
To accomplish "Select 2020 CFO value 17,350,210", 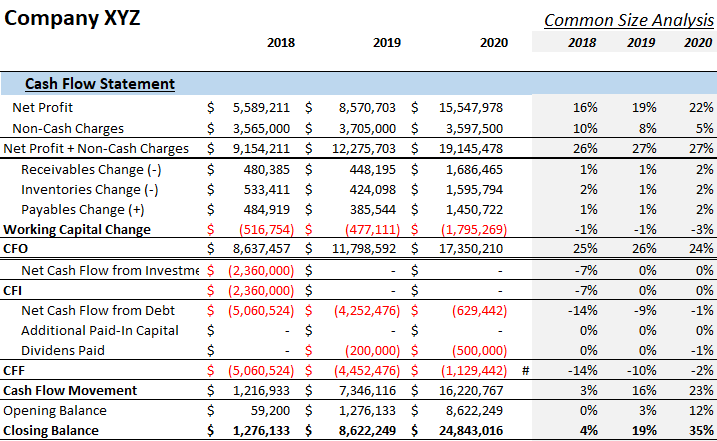I will (471, 249).
